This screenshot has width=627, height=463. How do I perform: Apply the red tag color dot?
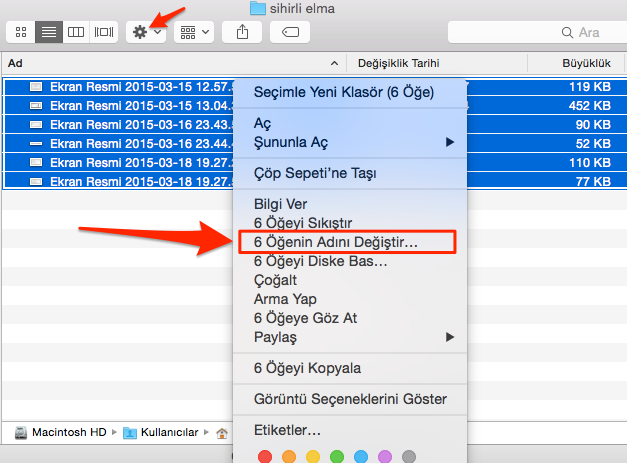coord(265,457)
